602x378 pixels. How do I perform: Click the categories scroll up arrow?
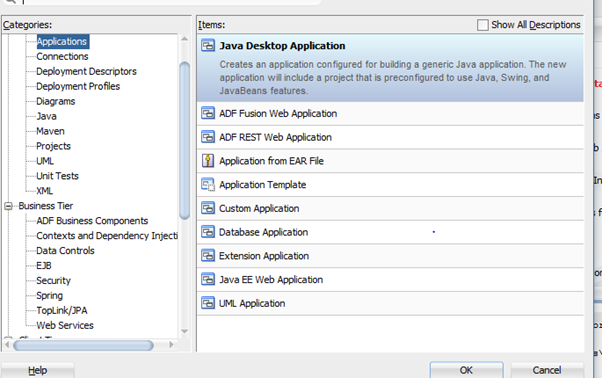coord(185,39)
